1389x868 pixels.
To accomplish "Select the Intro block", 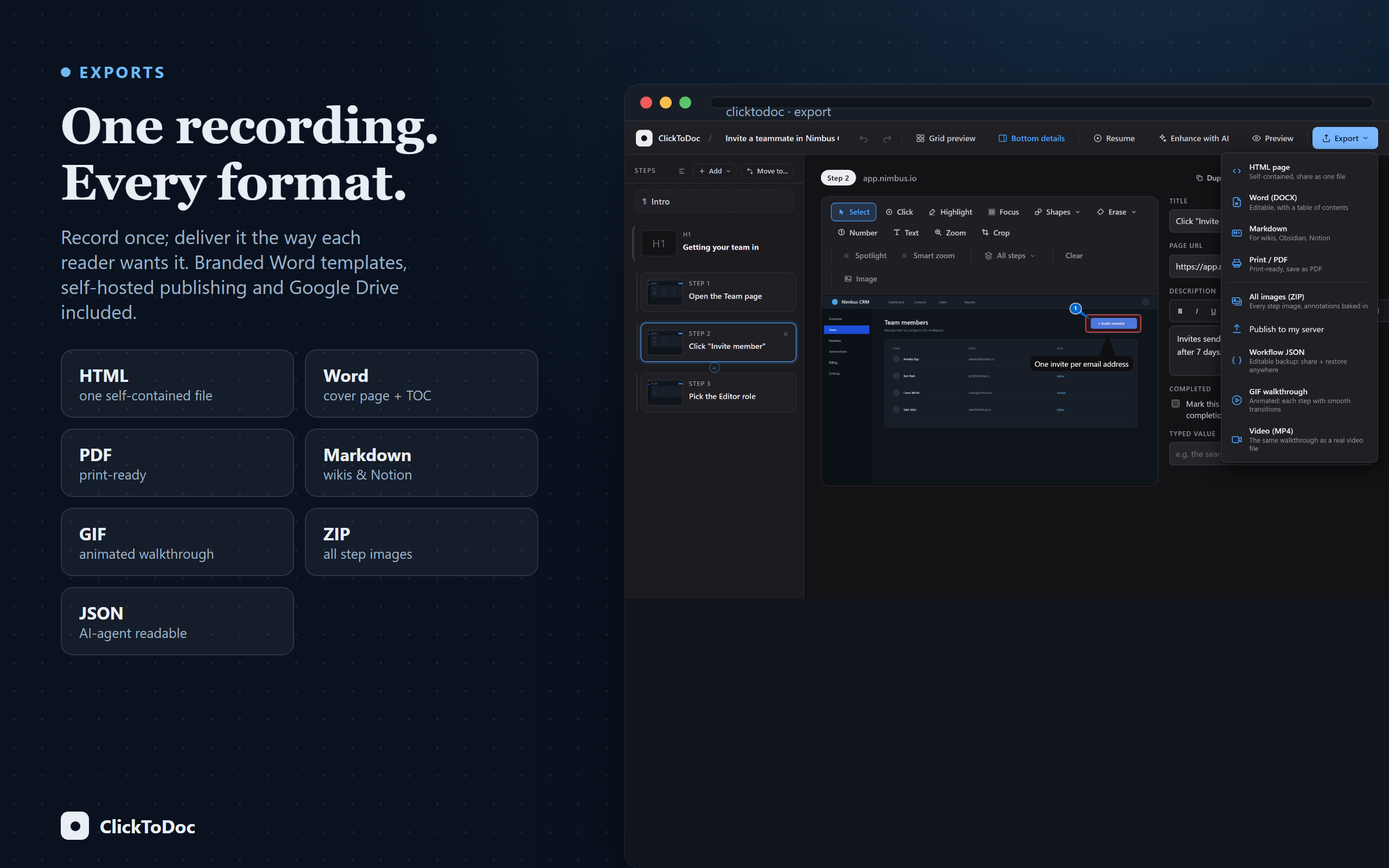I will [714, 201].
